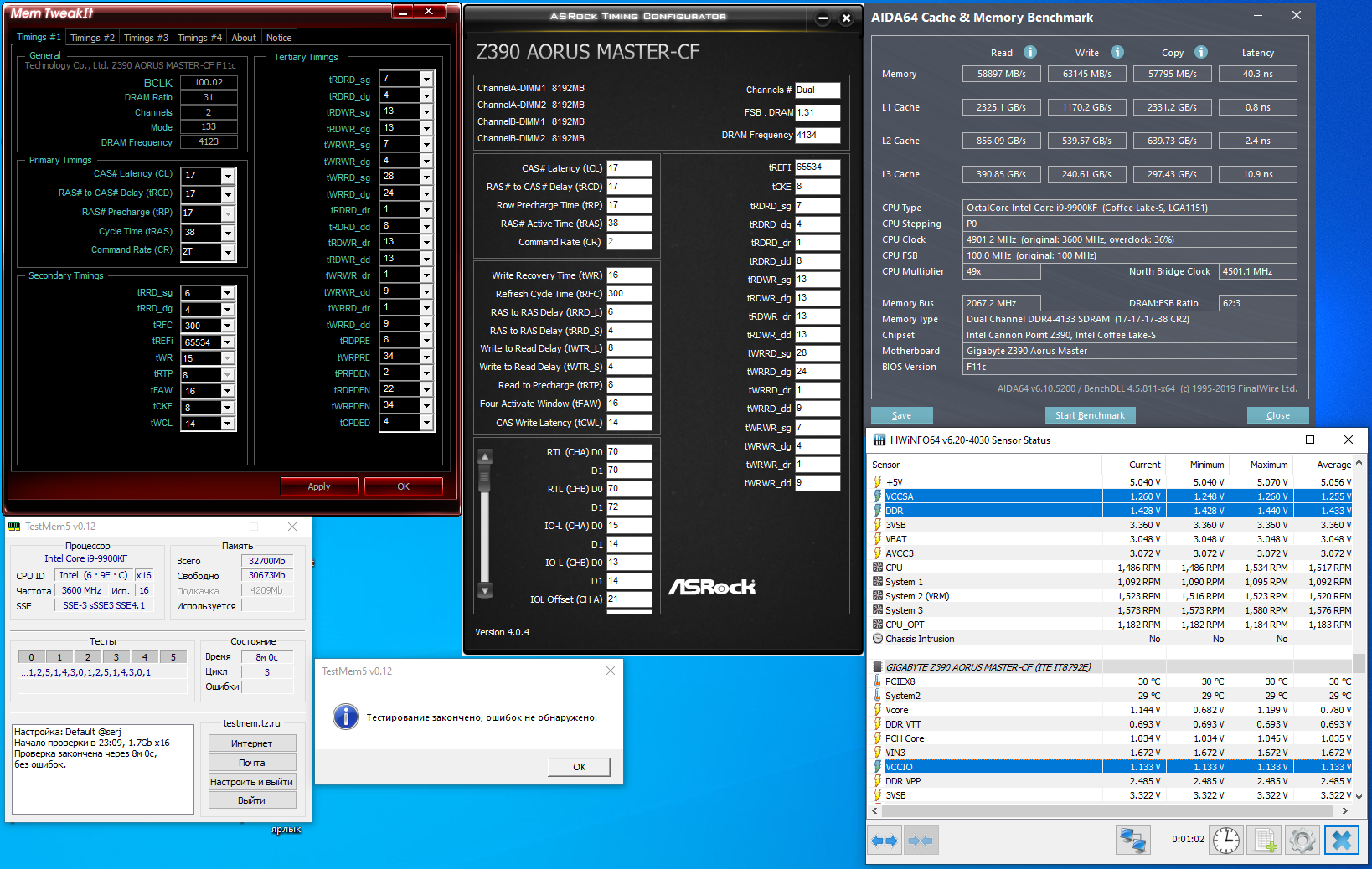
Task: Click the Maximum column header in HWiNFO
Action: (x=1261, y=465)
